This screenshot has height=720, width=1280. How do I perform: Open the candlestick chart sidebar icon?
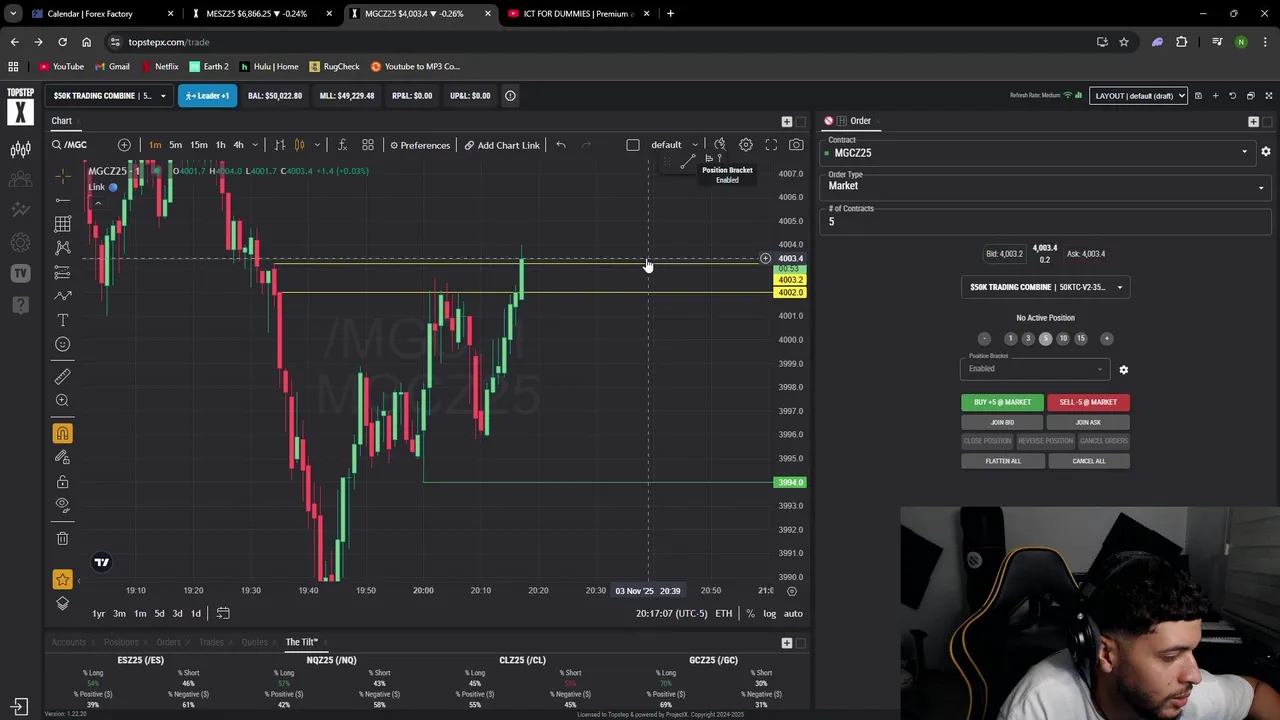pyautogui.click(x=20, y=149)
